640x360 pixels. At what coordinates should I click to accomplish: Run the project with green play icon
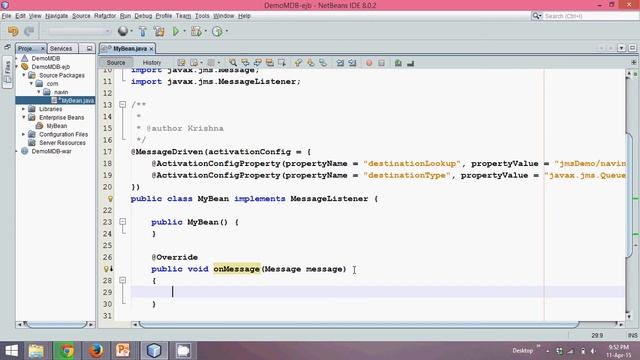(176, 31)
